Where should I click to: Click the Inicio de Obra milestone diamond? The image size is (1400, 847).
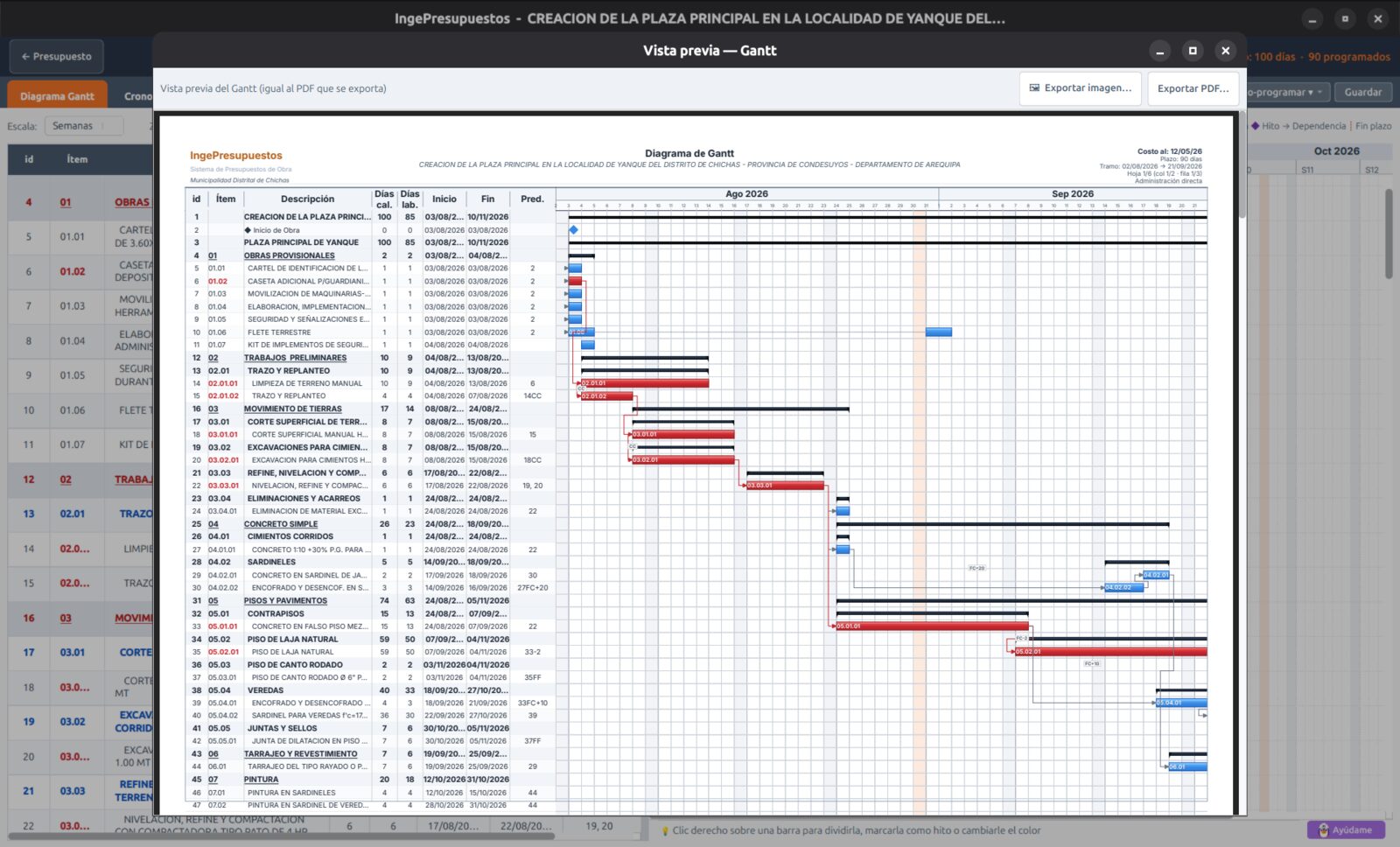click(x=574, y=230)
